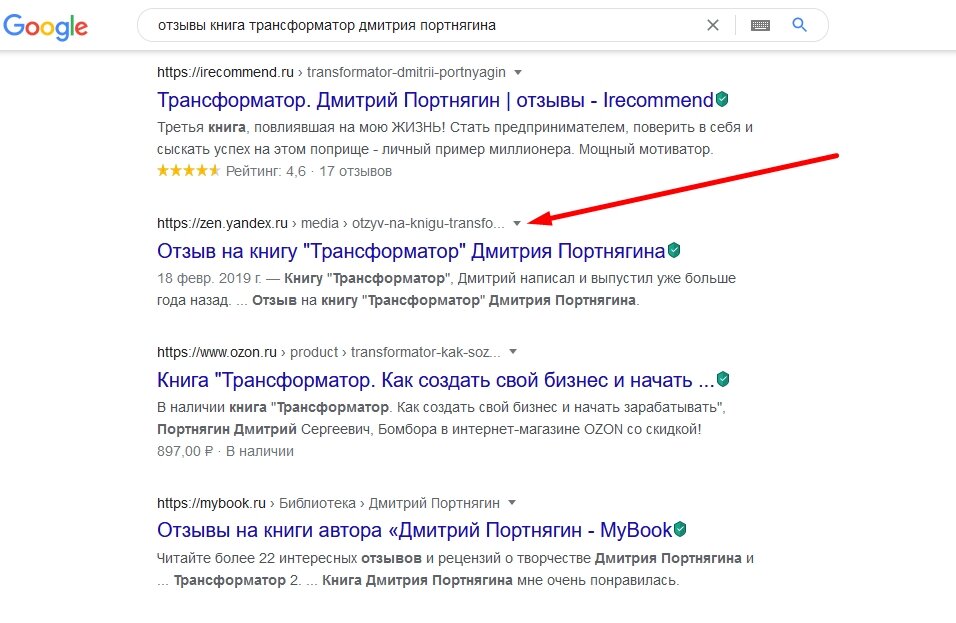Open the on-screen keyboard icon

coord(760,25)
